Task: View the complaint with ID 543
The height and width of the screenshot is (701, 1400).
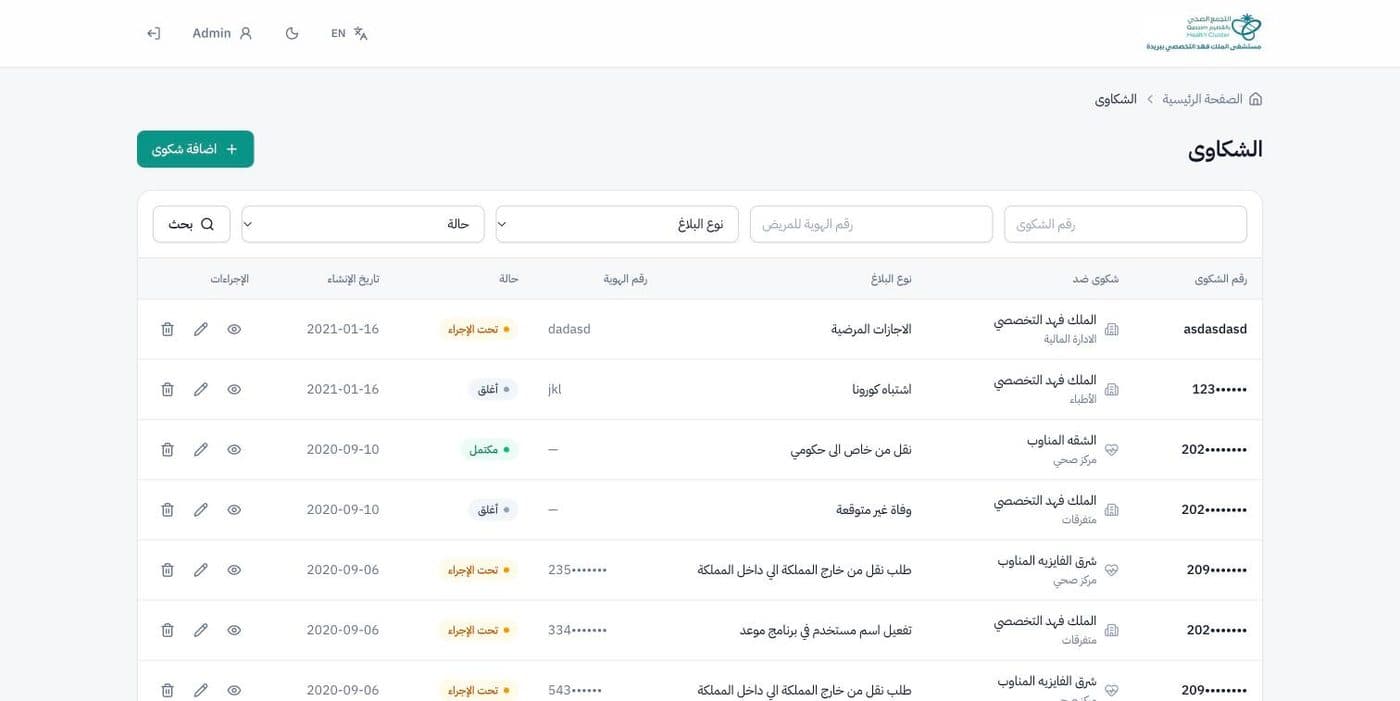Action: [234, 690]
